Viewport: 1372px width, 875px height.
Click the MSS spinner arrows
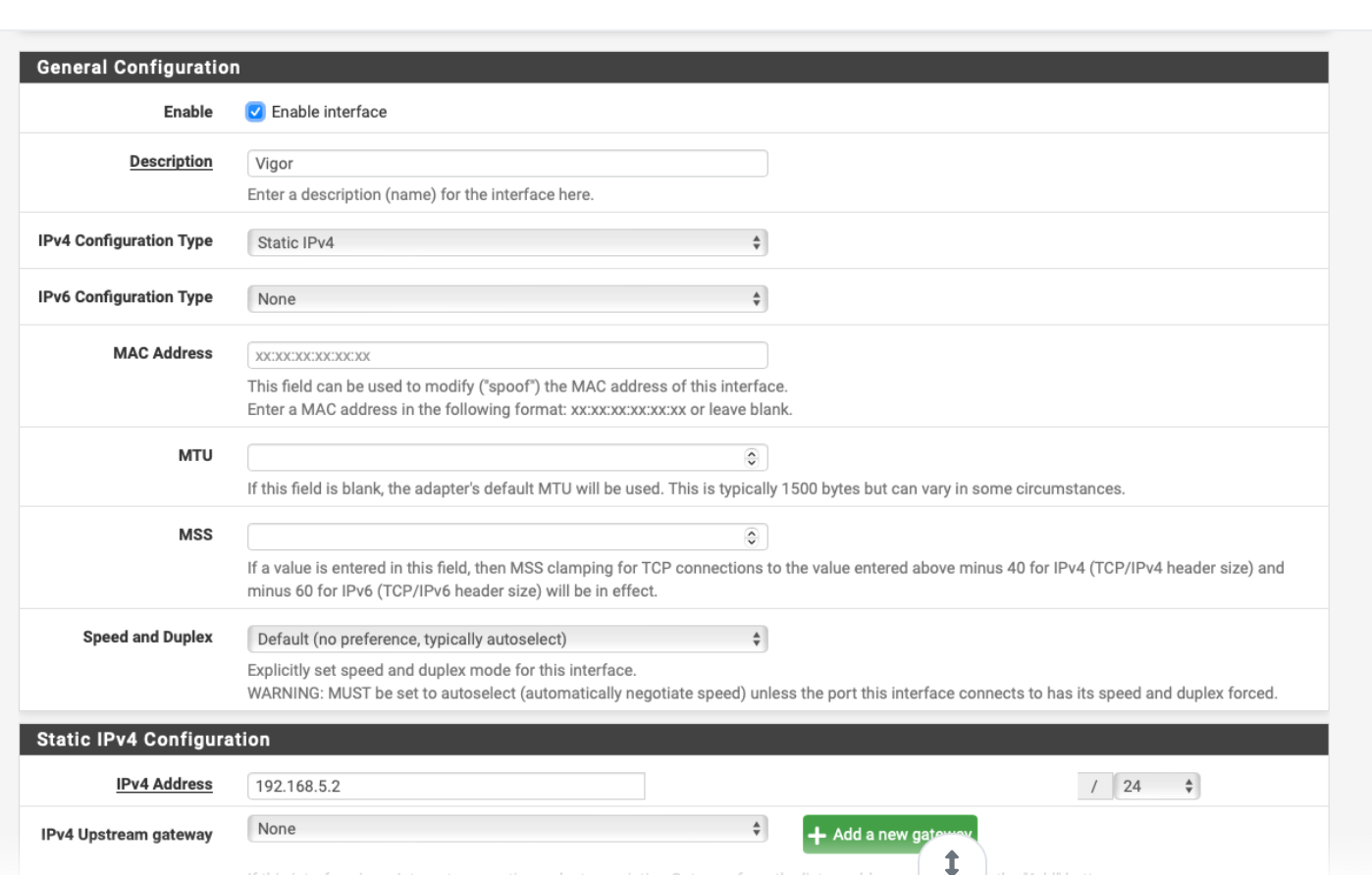[x=752, y=537]
